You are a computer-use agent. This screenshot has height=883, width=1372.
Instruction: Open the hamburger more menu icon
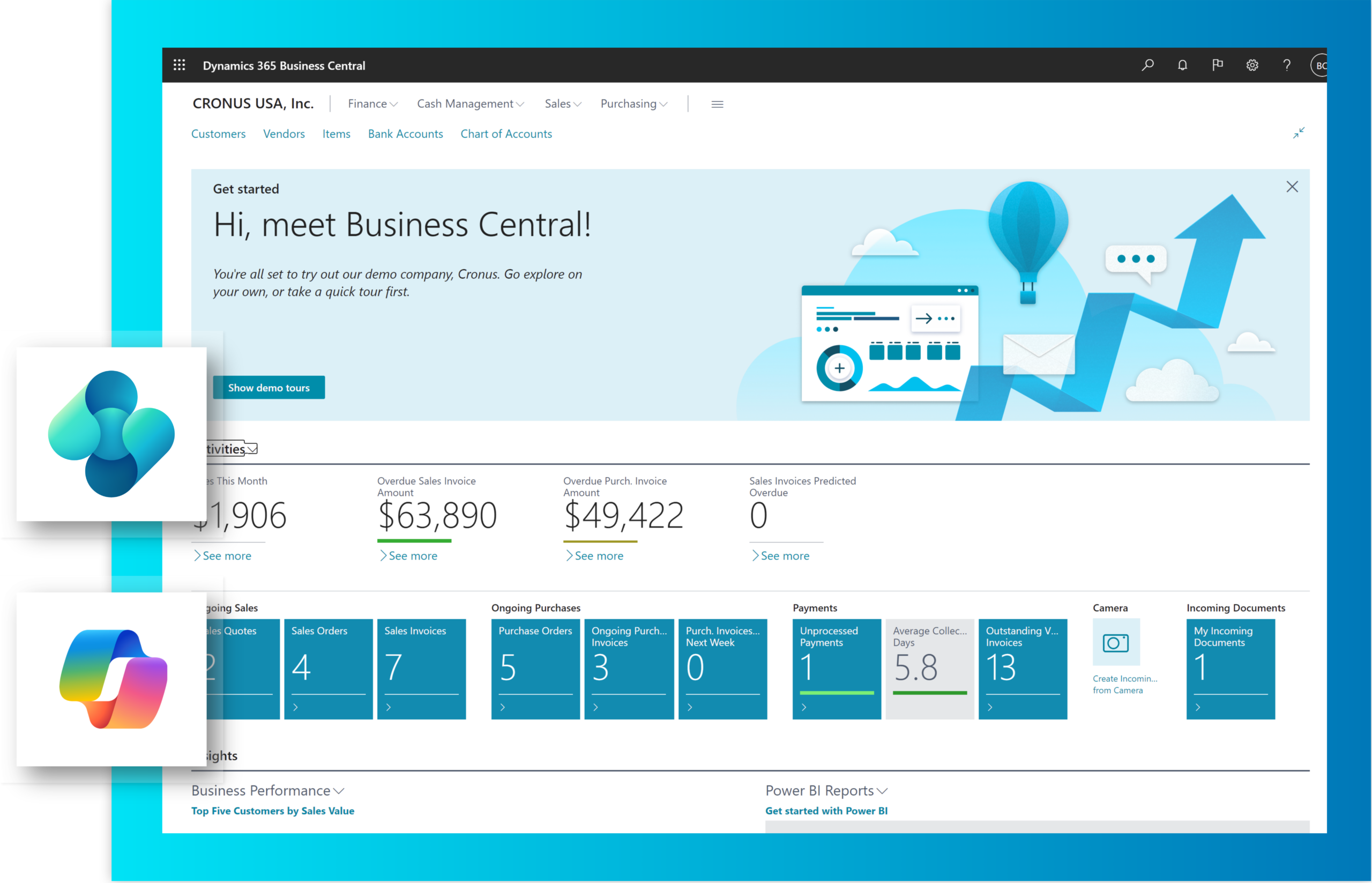click(x=717, y=104)
